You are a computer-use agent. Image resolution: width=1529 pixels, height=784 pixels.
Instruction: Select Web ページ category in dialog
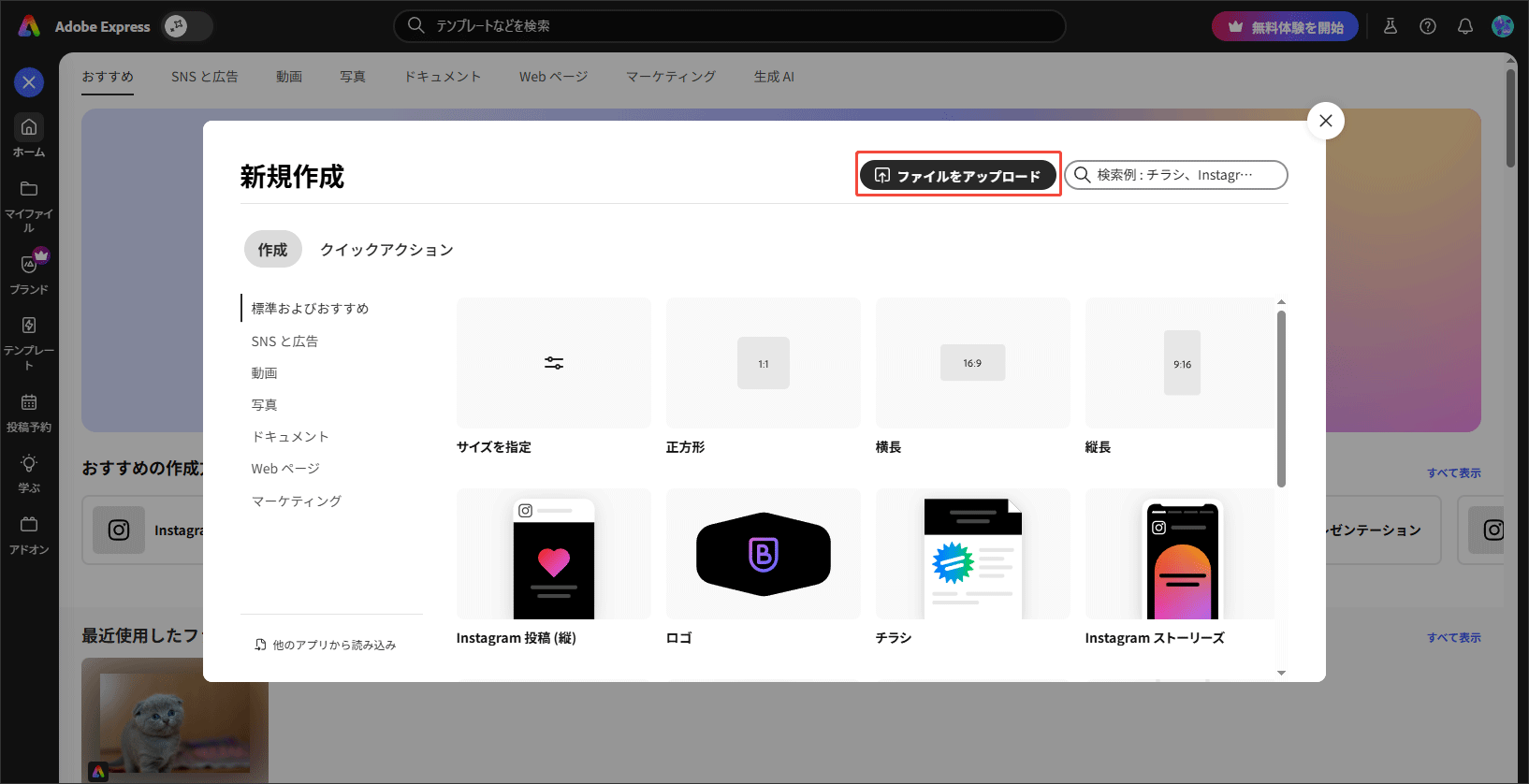point(285,469)
